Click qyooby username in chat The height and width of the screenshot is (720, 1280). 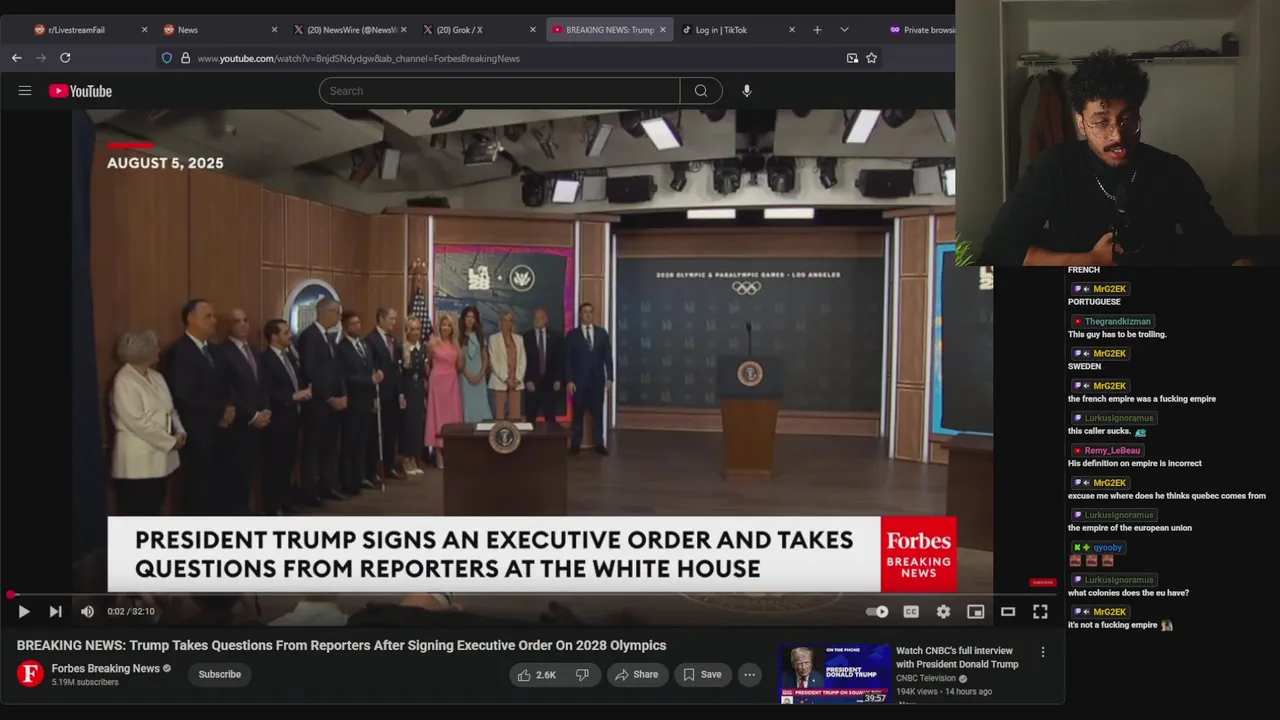click(x=1107, y=548)
